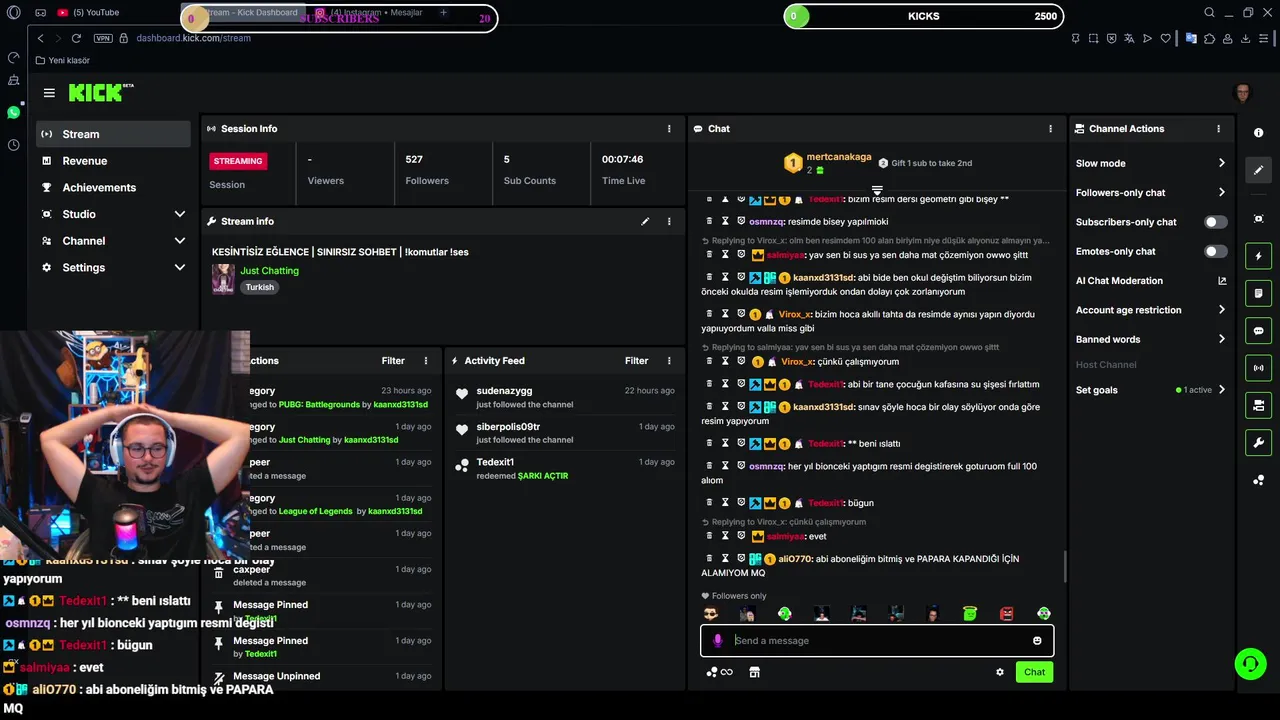
Task: Expand the Channel sidebar section
Action: point(180,241)
